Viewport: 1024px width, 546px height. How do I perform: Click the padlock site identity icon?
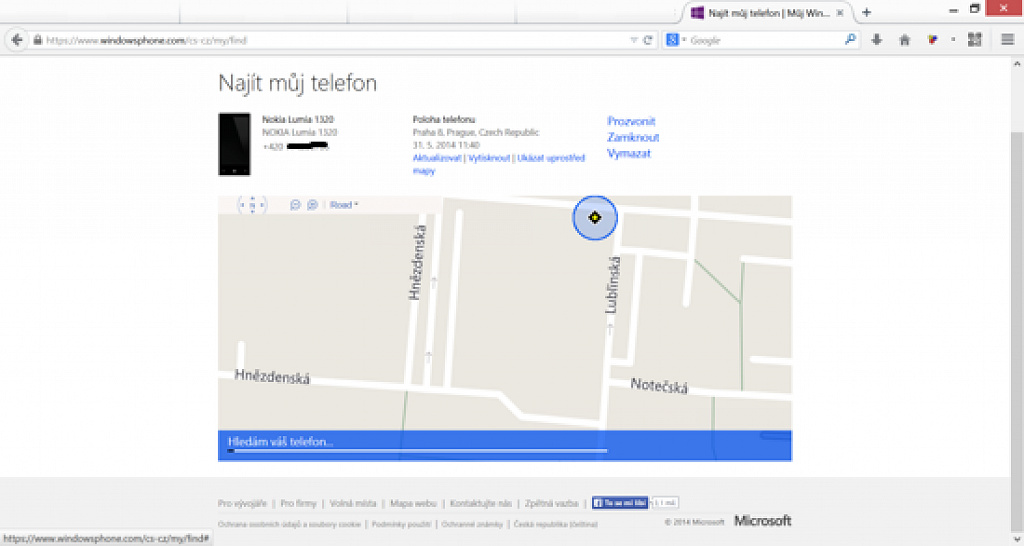[x=38, y=40]
